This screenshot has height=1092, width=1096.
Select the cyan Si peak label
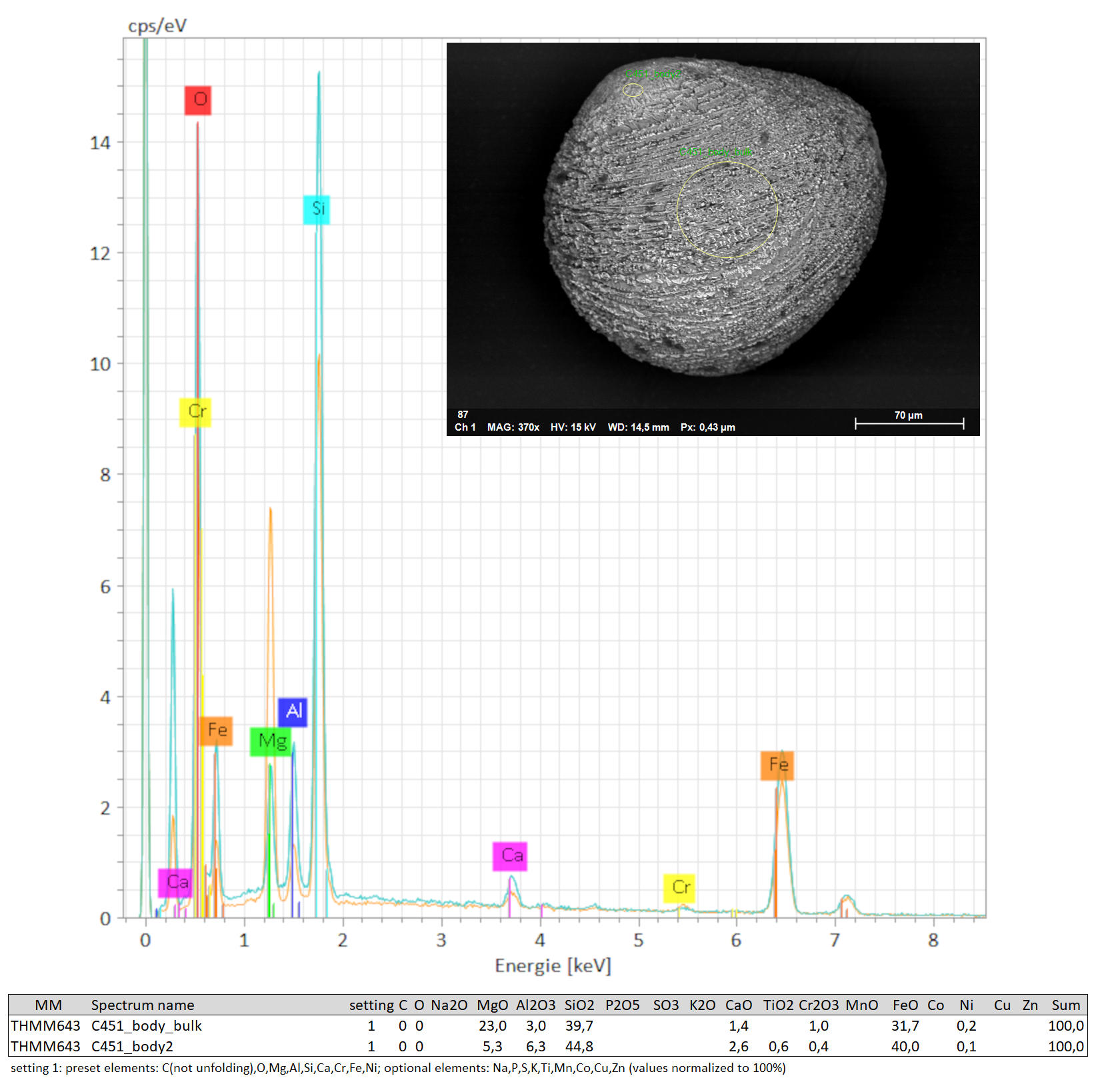pyautogui.click(x=317, y=209)
